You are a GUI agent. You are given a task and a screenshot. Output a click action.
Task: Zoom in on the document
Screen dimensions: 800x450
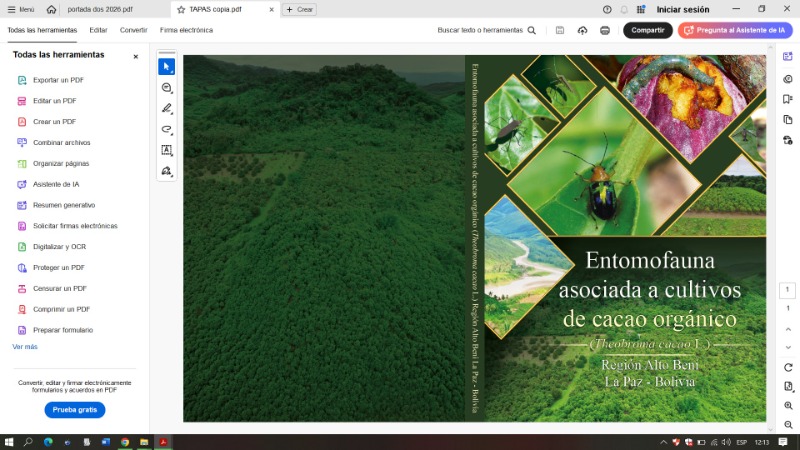788,405
